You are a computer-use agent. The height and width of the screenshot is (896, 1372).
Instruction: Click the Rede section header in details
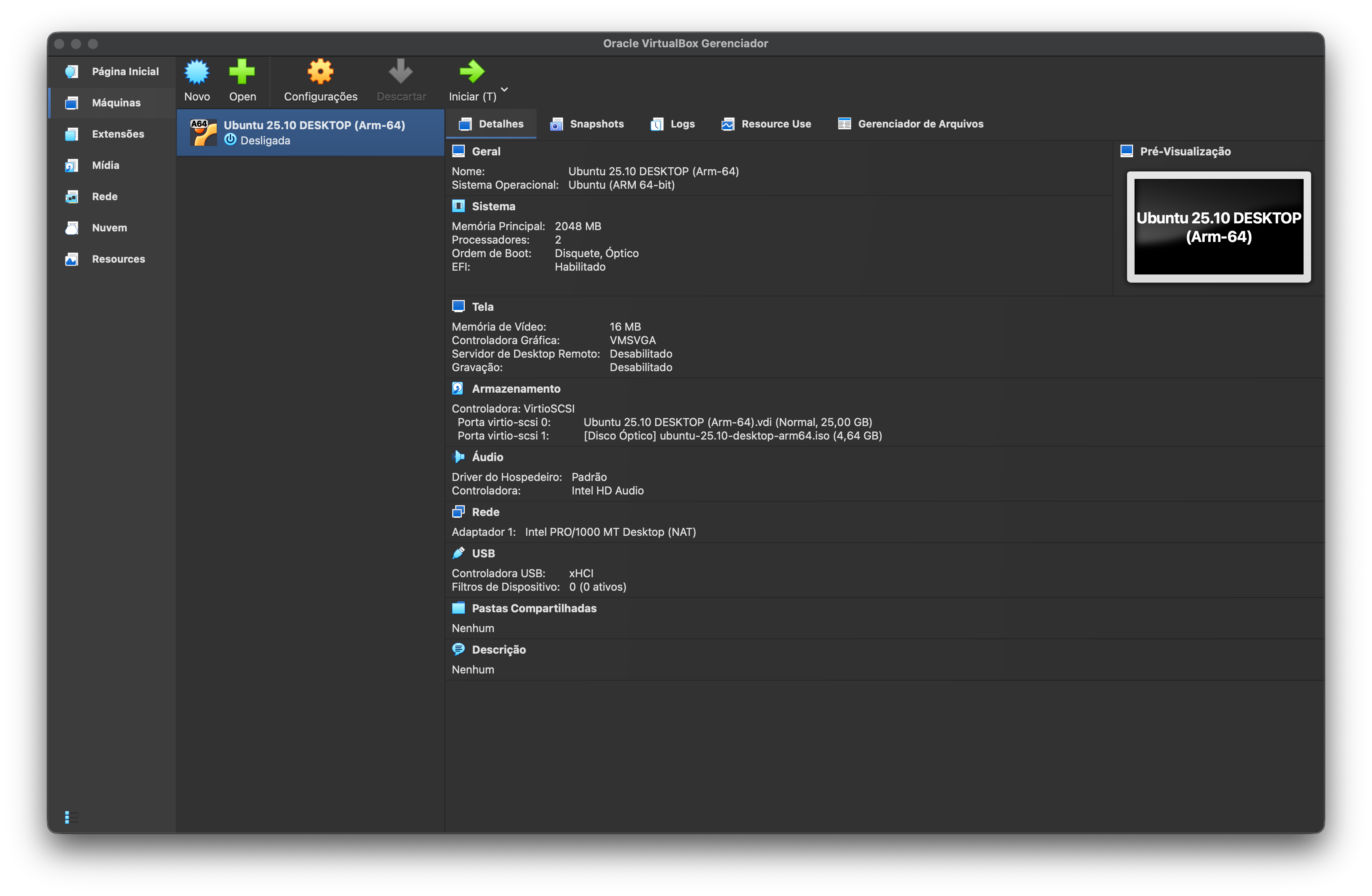485,512
